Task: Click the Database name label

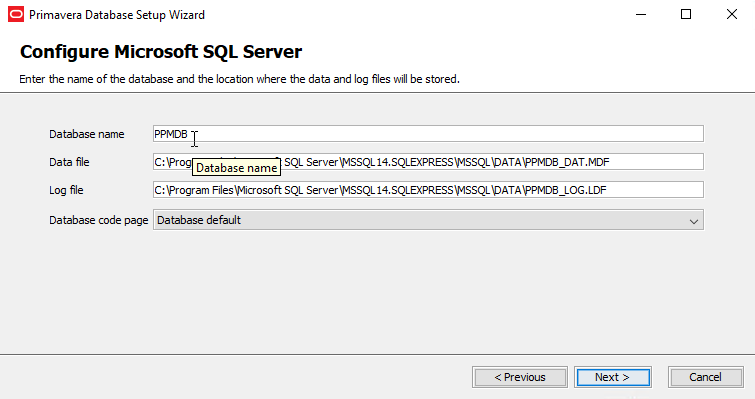Action: 87,134
